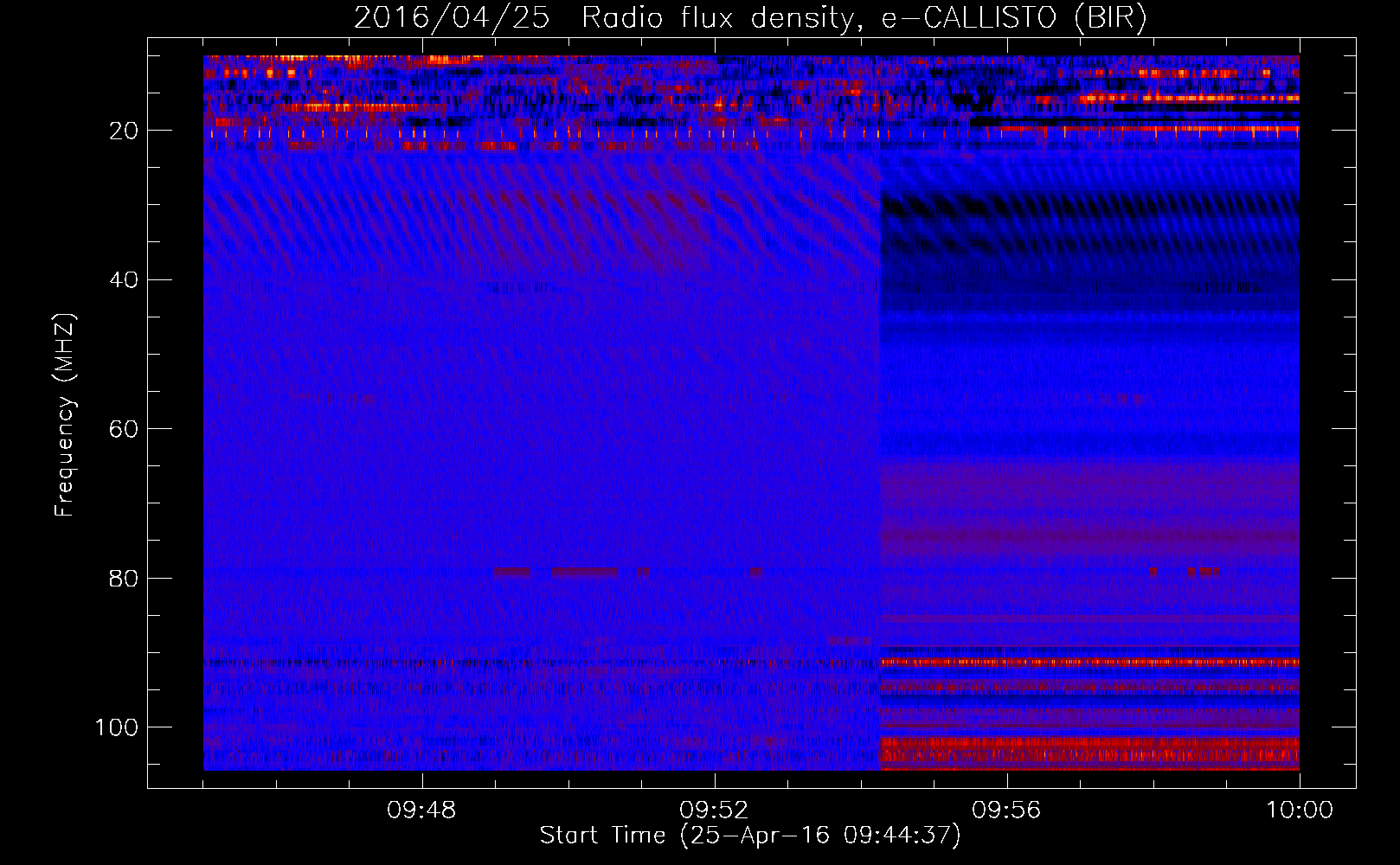Click the "Frequency (MHZ)" y-axis label
This screenshot has width=1400, height=865.
point(66,415)
